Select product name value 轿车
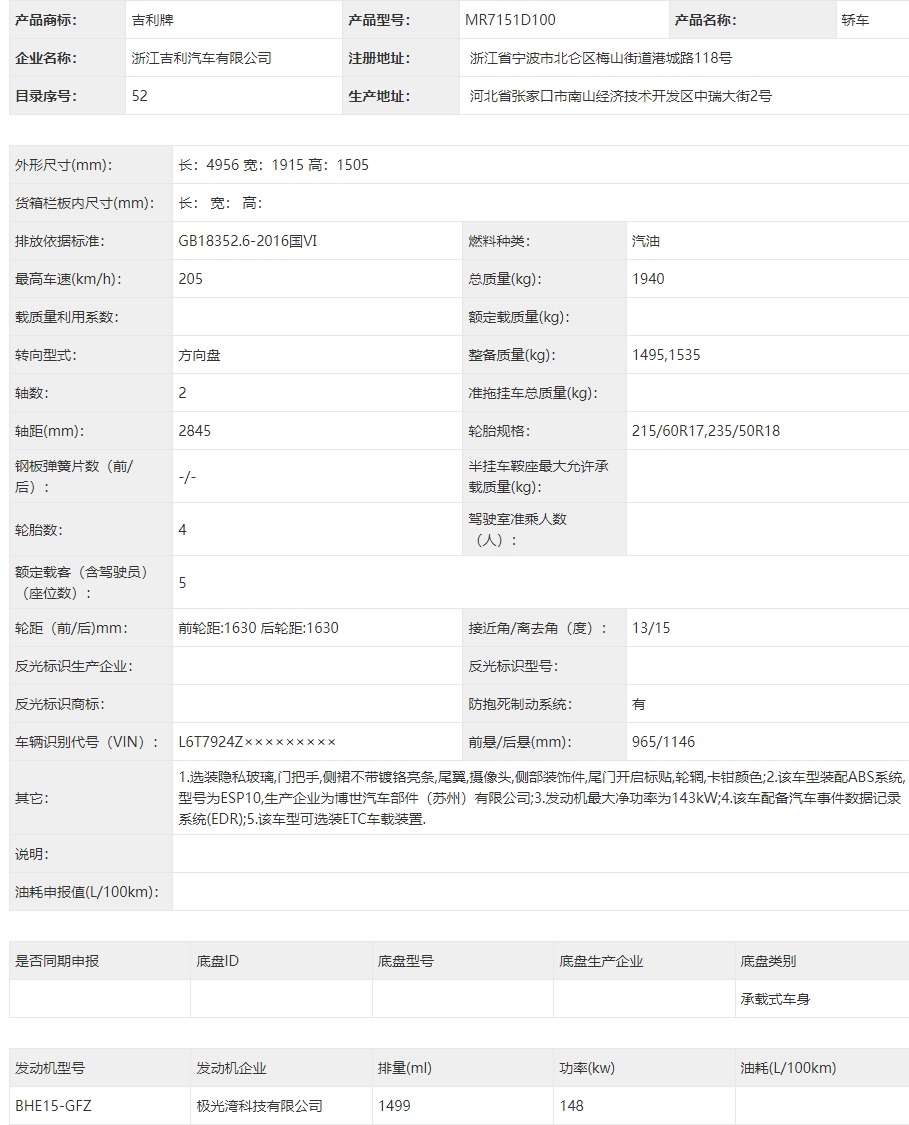This screenshot has width=909, height=1125. (855, 20)
